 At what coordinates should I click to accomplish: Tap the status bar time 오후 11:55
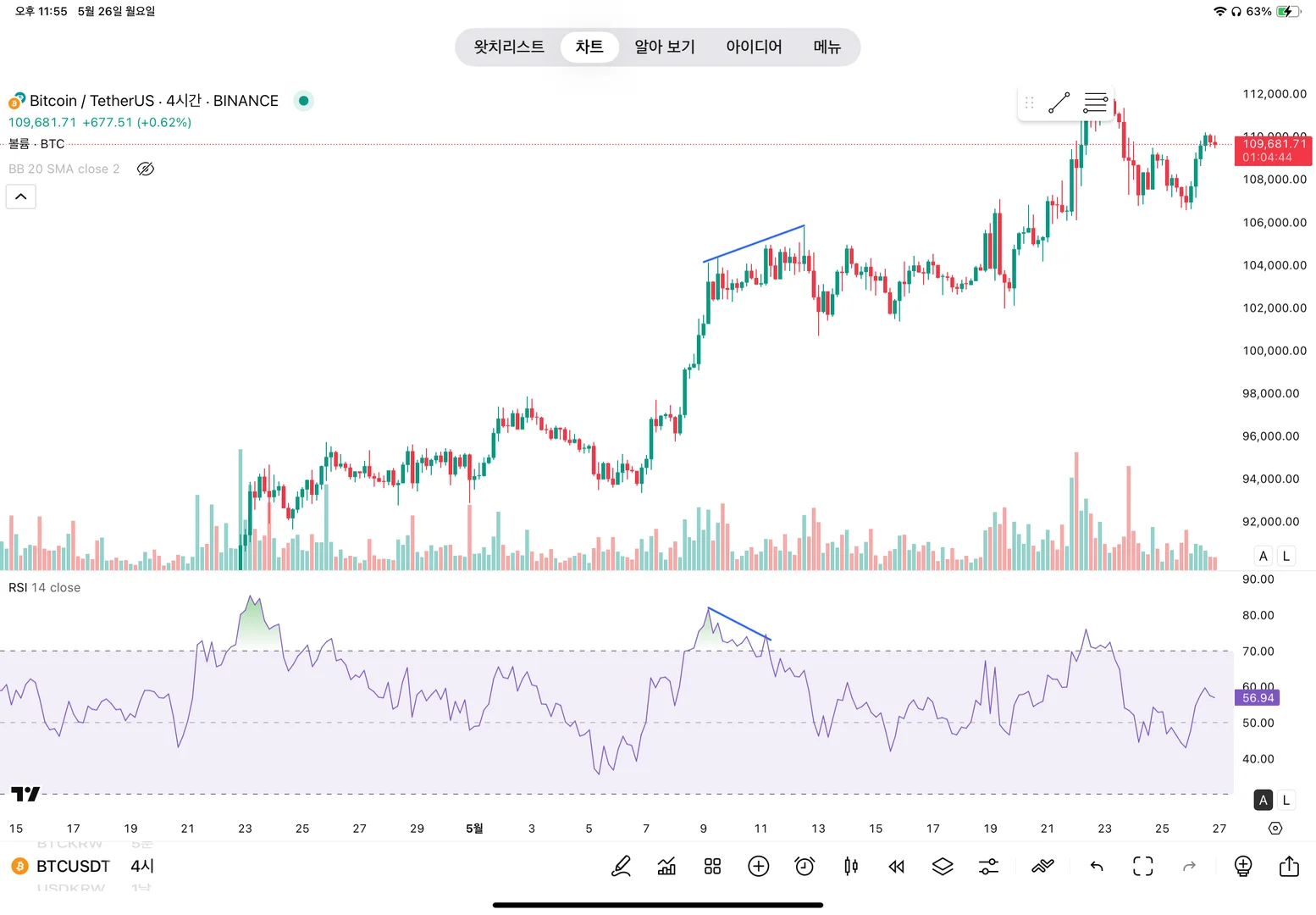tap(41, 11)
